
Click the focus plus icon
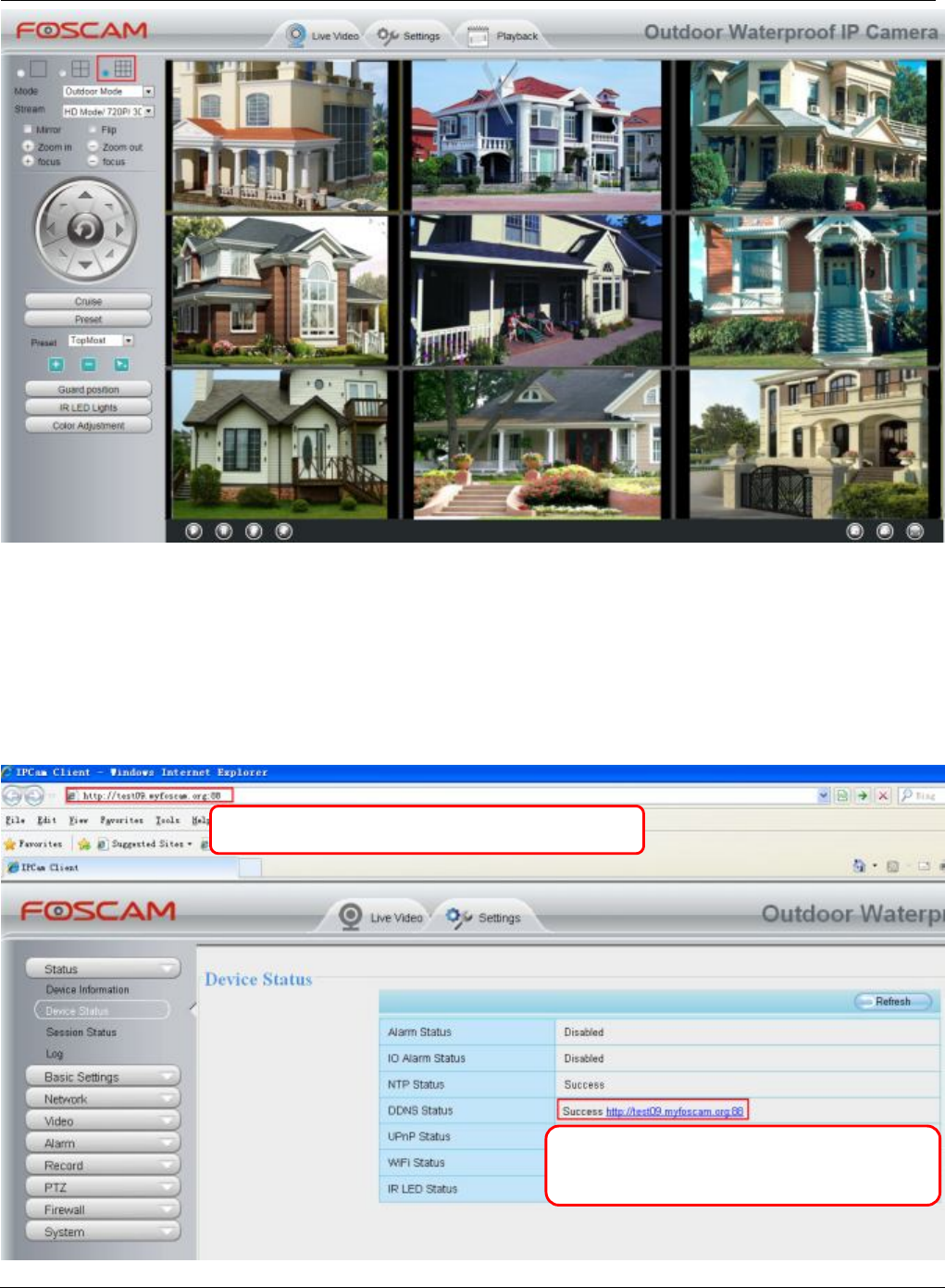(29, 161)
